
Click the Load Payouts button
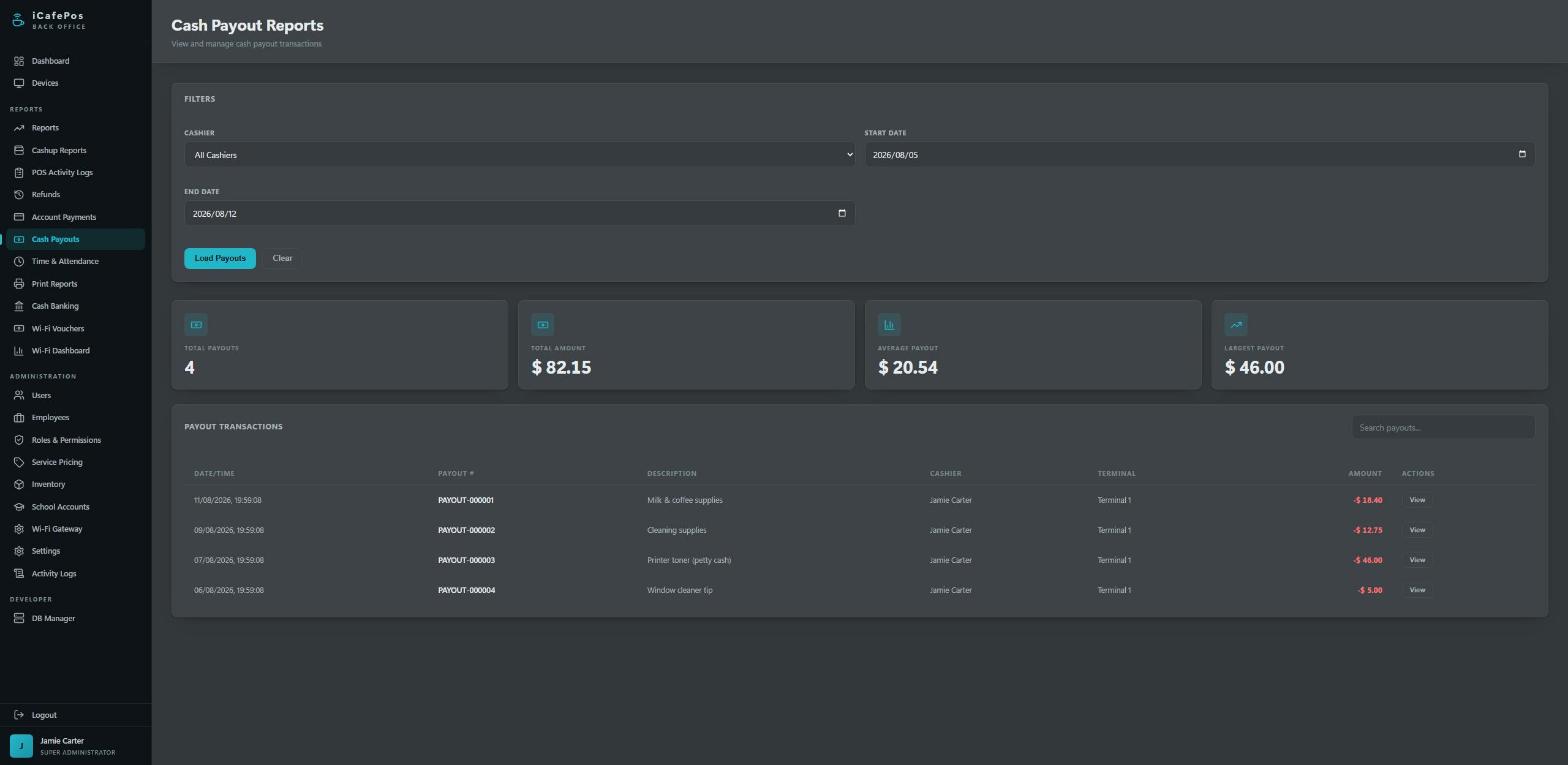pos(220,258)
